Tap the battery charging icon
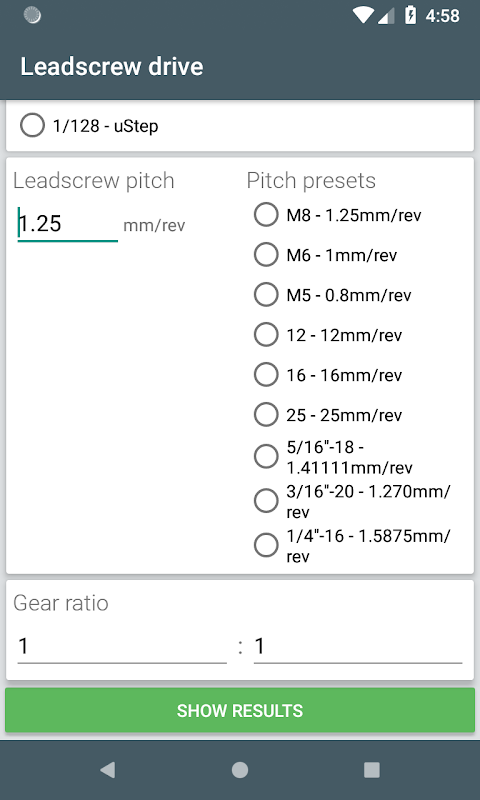 pos(410,15)
